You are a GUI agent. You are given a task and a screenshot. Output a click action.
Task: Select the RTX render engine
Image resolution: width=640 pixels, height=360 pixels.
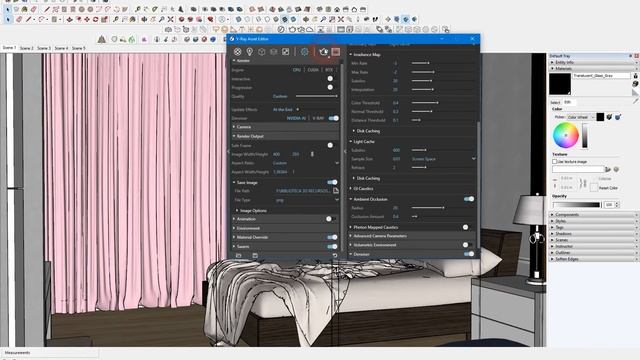pos(329,70)
